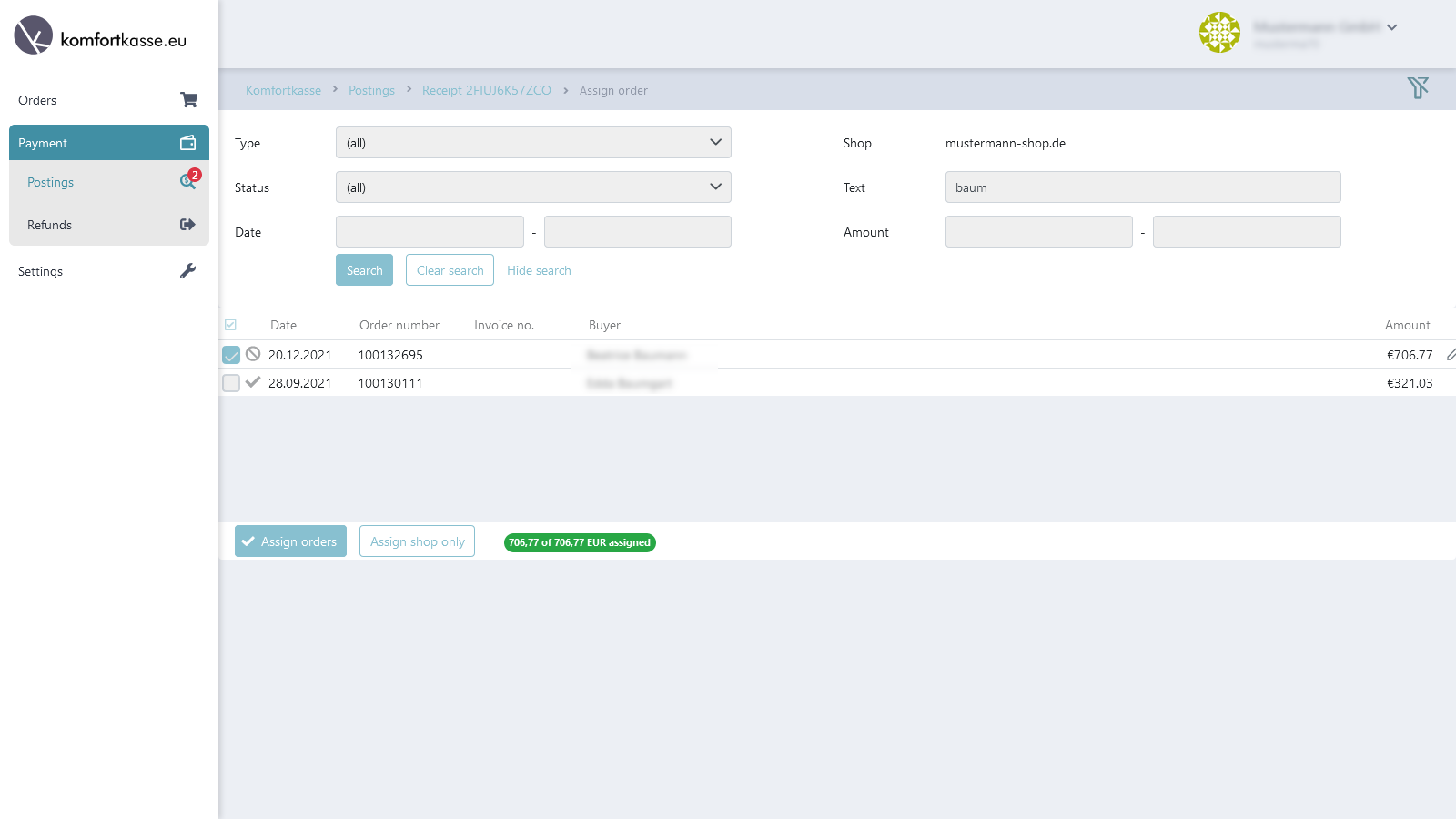Image resolution: width=1456 pixels, height=819 pixels.
Task: Open Orders via the shopping cart icon
Action: point(188,99)
